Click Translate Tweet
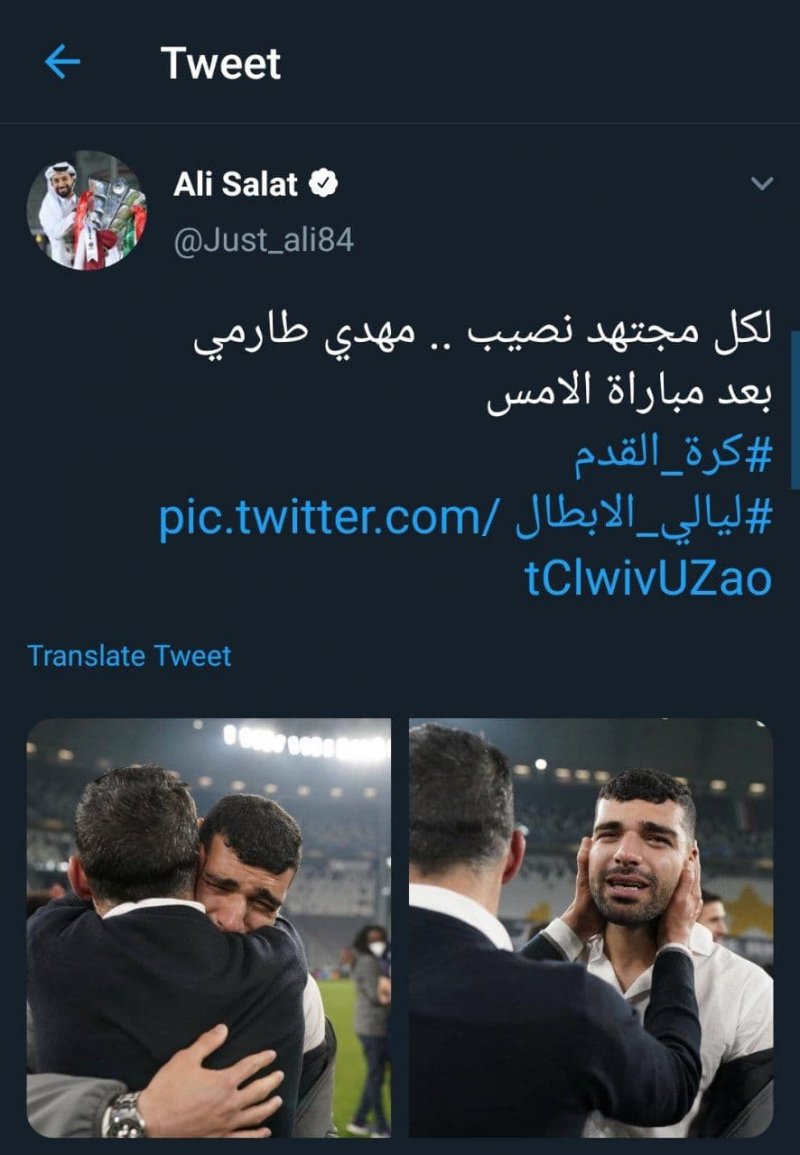Image resolution: width=800 pixels, height=1155 pixels. (x=129, y=656)
